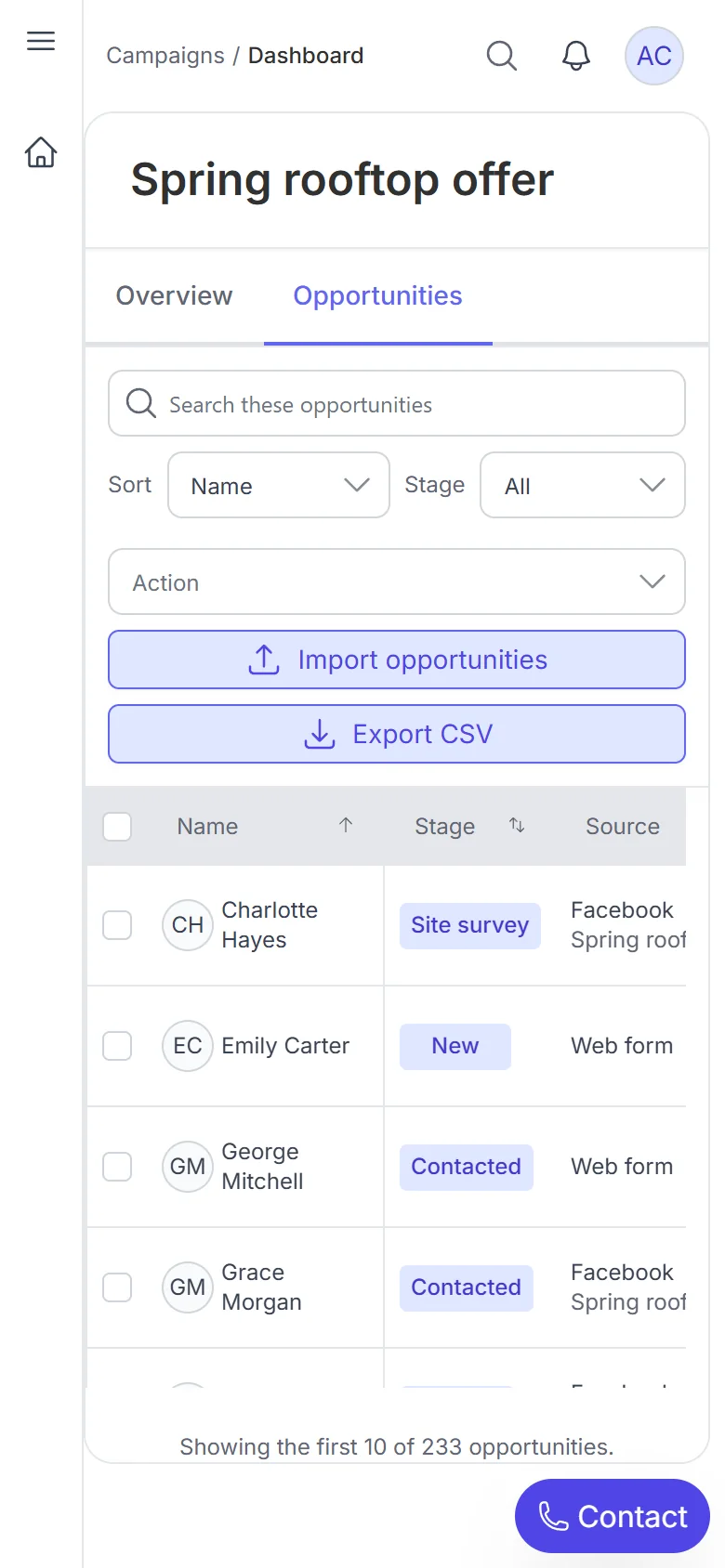The height and width of the screenshot is (1568, 725).
Task: Open the AC user avatar
Action: 654,56
